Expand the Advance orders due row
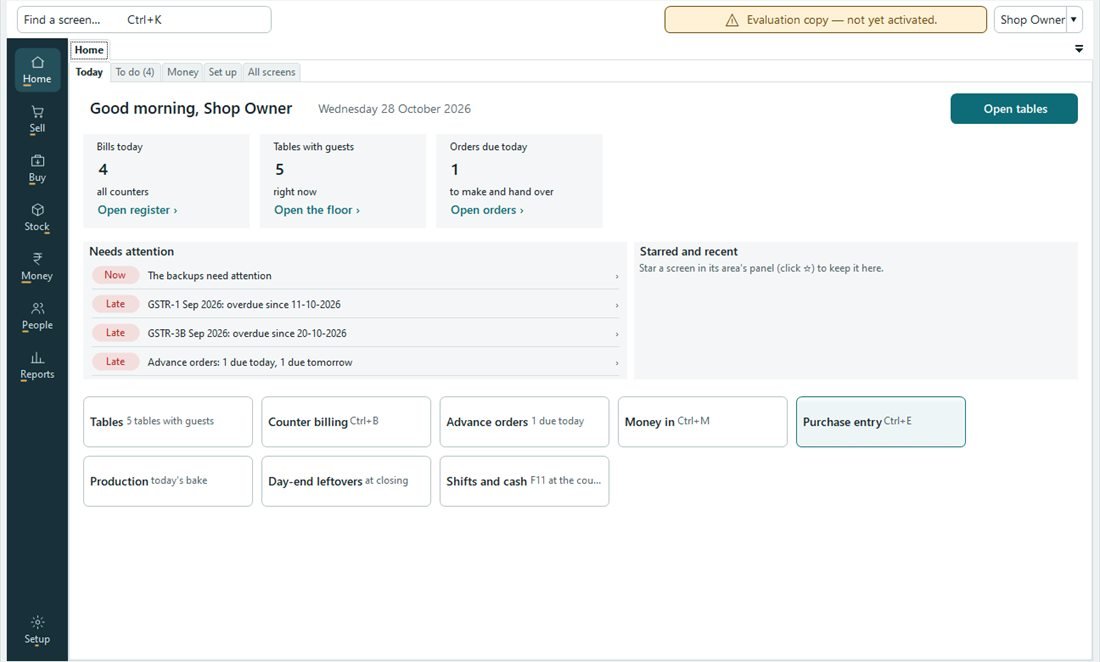Image resolution: width=1100 pixels, height=662 pixels. (356, 362)
